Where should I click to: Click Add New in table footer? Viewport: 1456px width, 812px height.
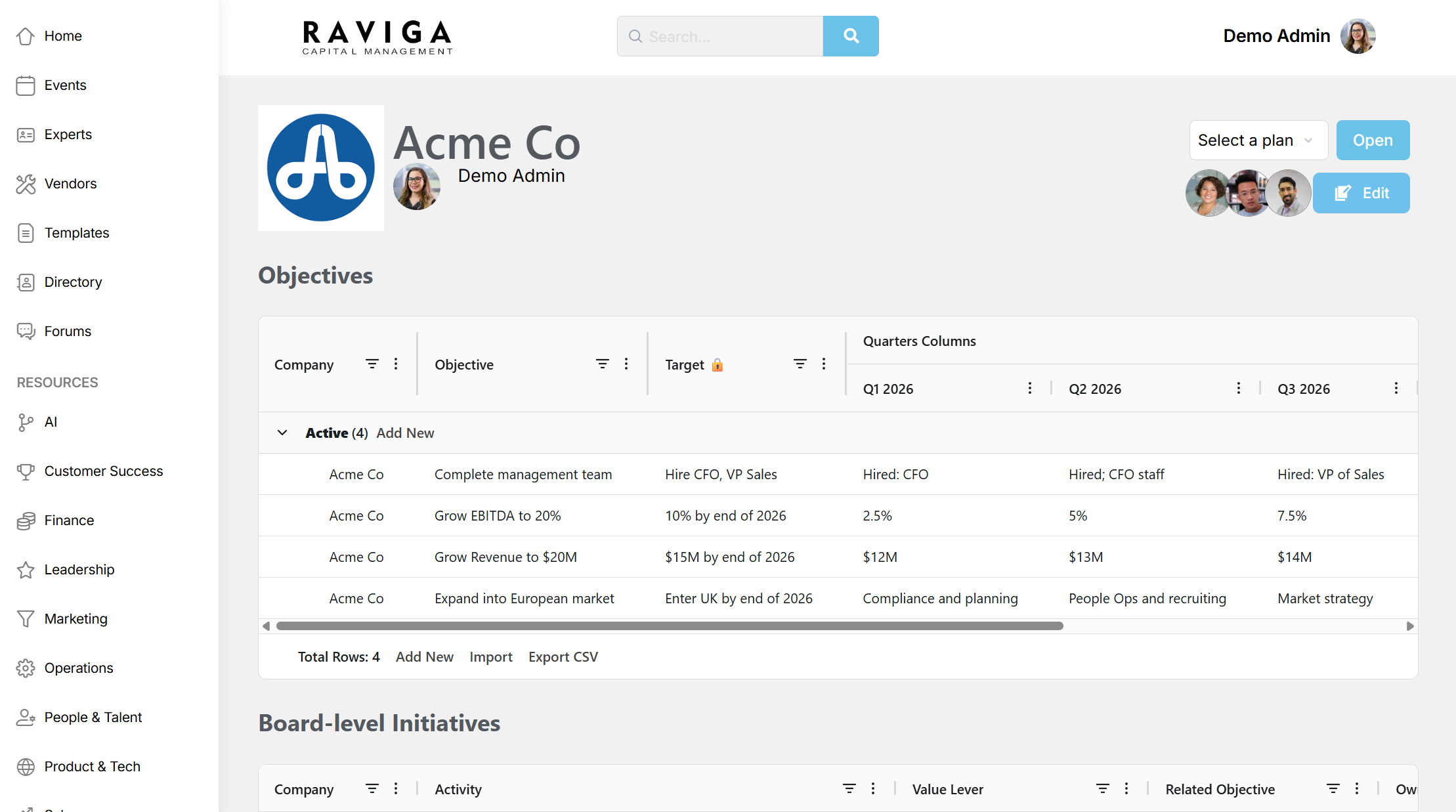(425, 656)
